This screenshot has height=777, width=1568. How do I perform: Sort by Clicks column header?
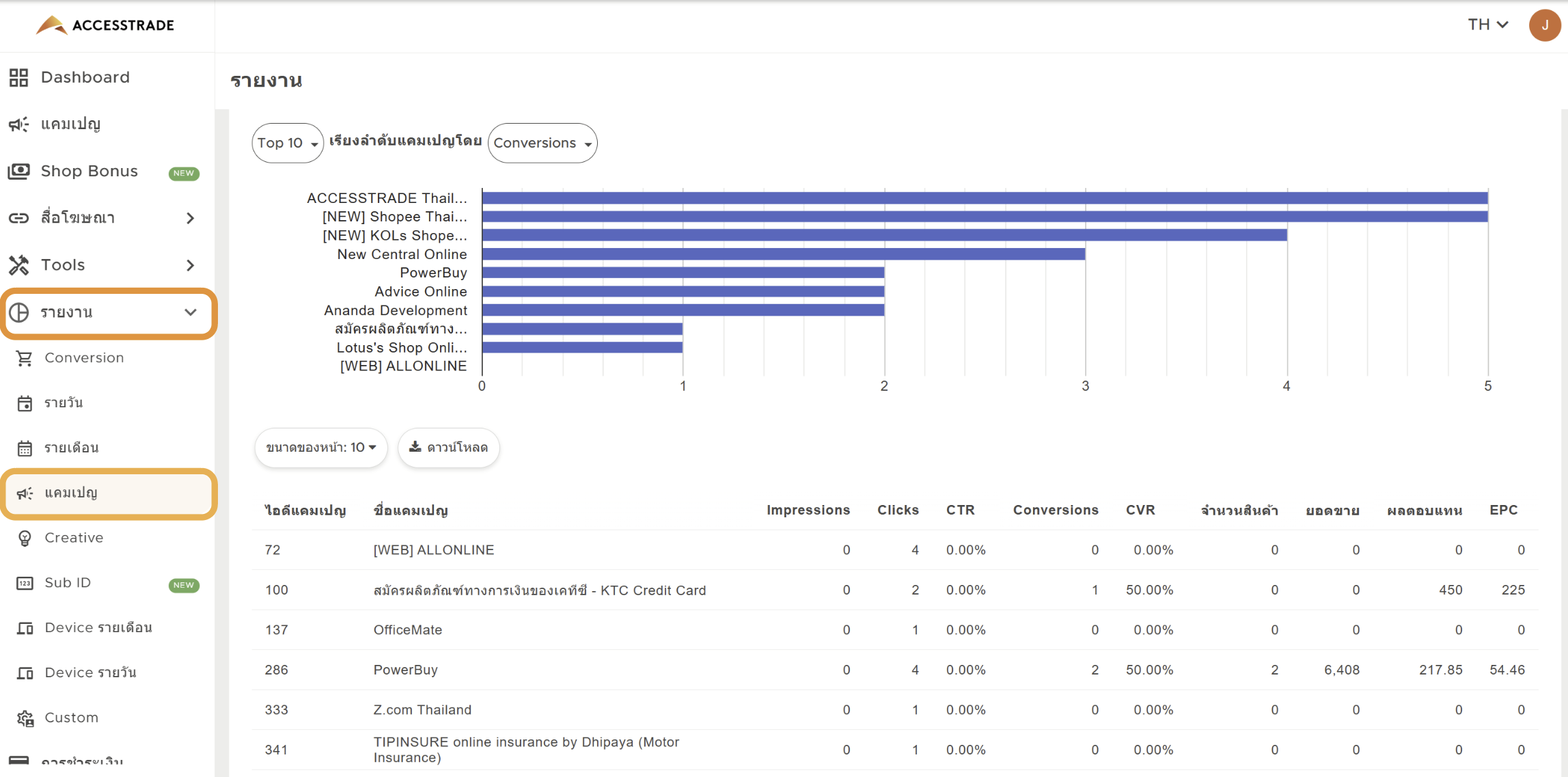898,510
